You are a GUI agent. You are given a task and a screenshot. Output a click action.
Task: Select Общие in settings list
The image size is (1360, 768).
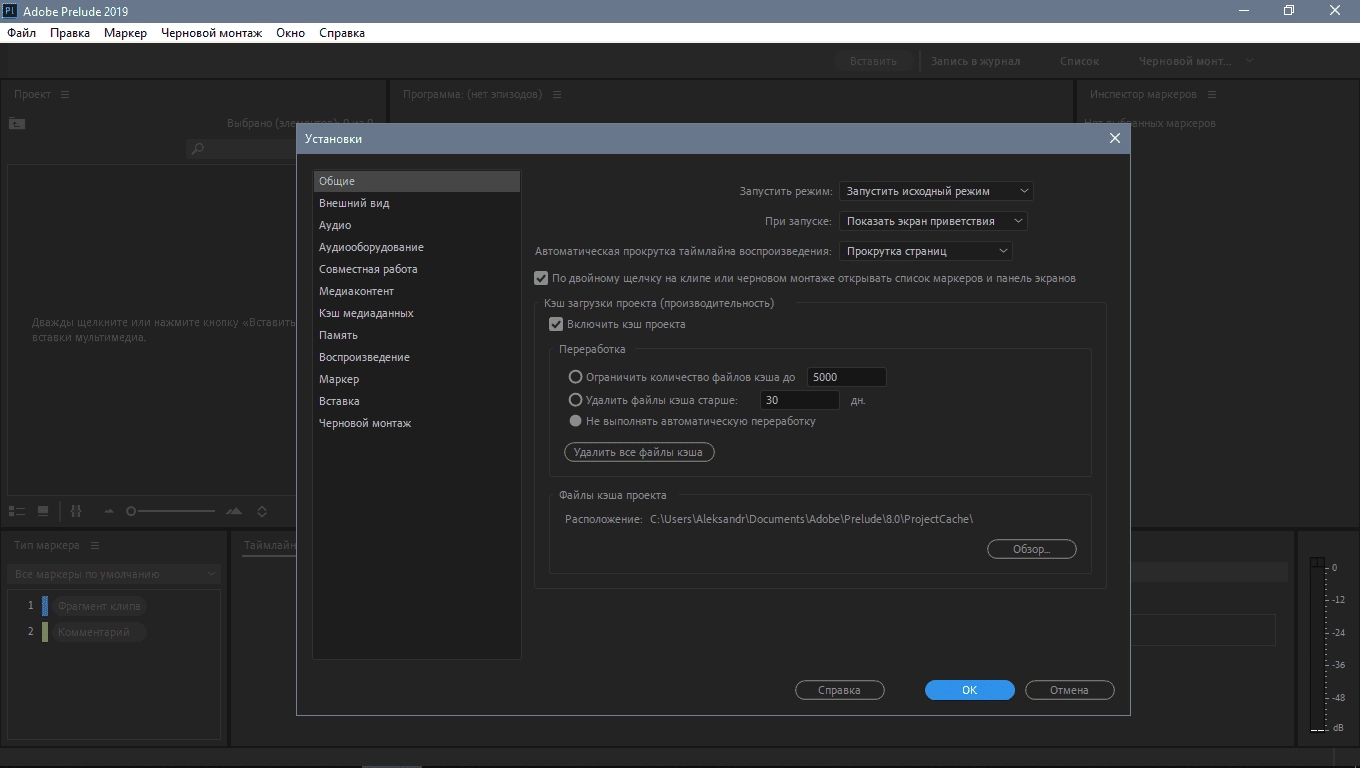(x=416, y=181)
